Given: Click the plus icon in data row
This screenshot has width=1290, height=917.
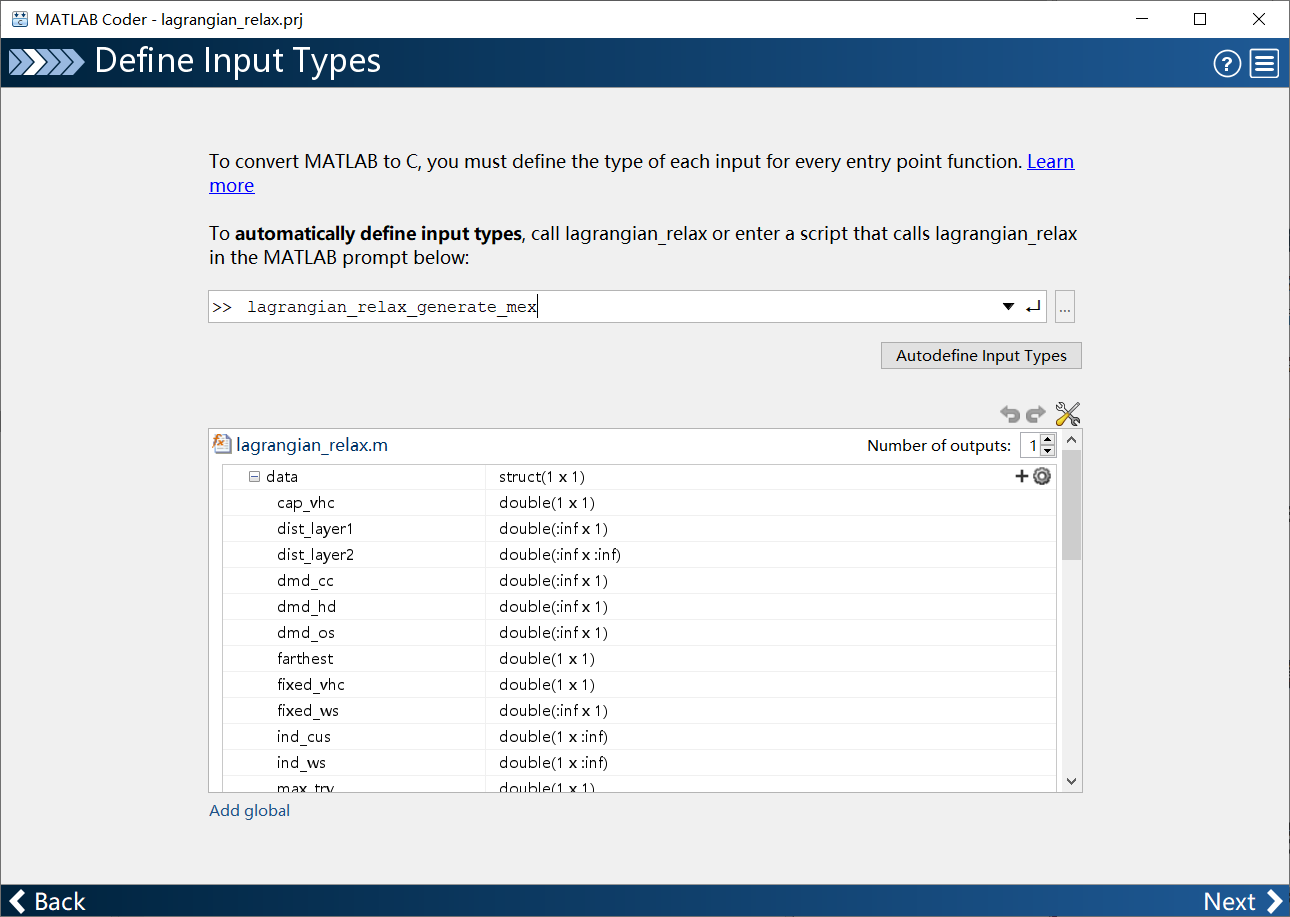Looking at the screenshot, I should (x=1022, y=477).
